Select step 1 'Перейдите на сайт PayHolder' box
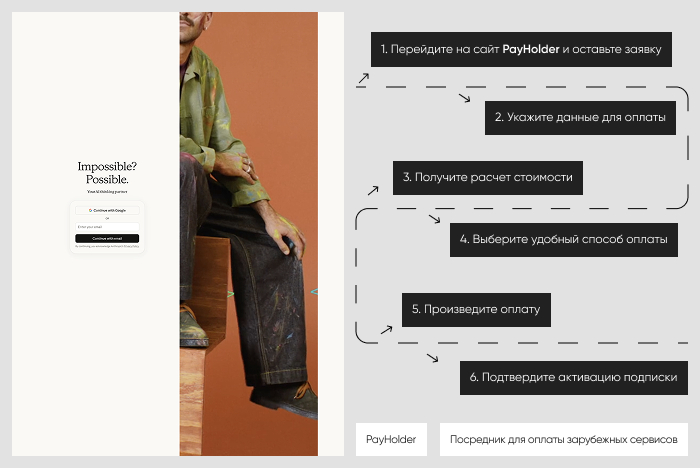The width and height of the screenshot is (700, 468). 521,49
